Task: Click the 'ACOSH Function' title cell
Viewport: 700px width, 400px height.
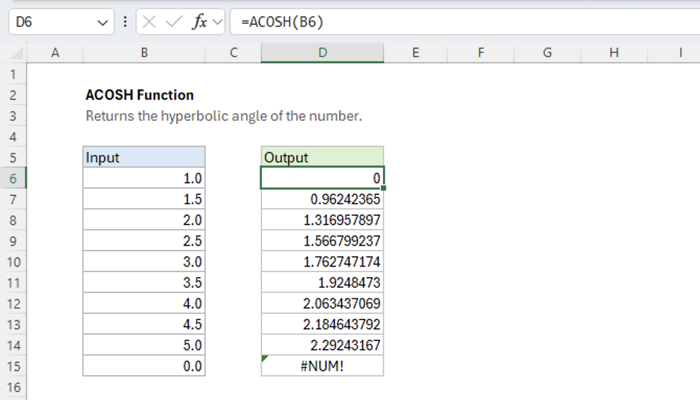Action: 139,95
